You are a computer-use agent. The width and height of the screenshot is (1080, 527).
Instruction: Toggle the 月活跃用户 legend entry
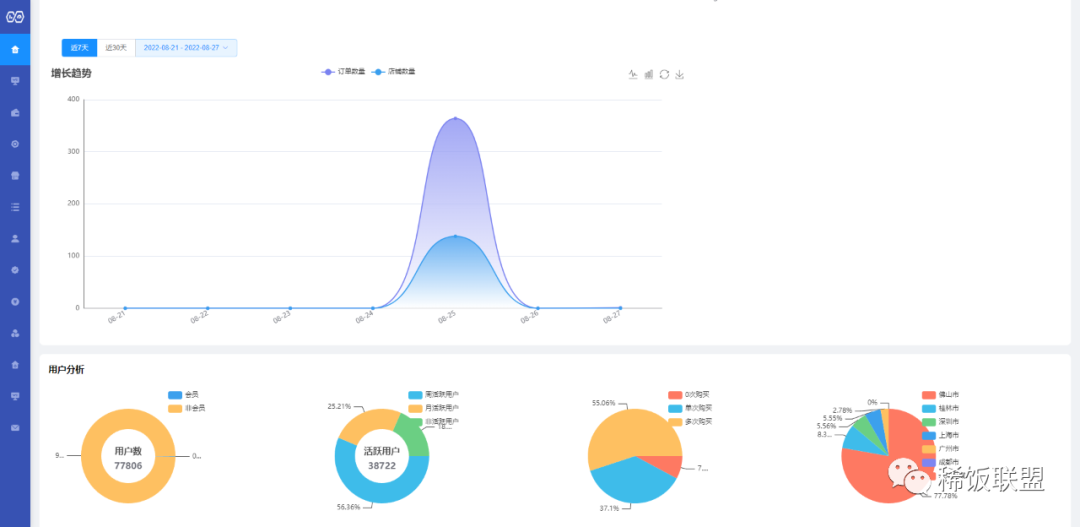(433, 409)
